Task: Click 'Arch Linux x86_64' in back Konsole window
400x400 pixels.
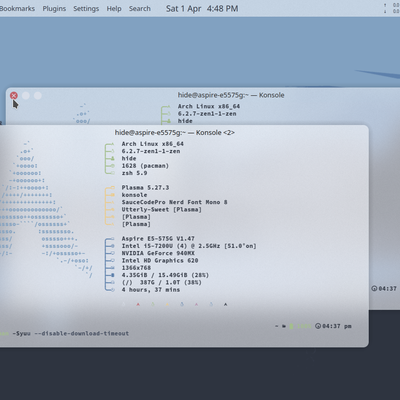Action: click(209, 107)
